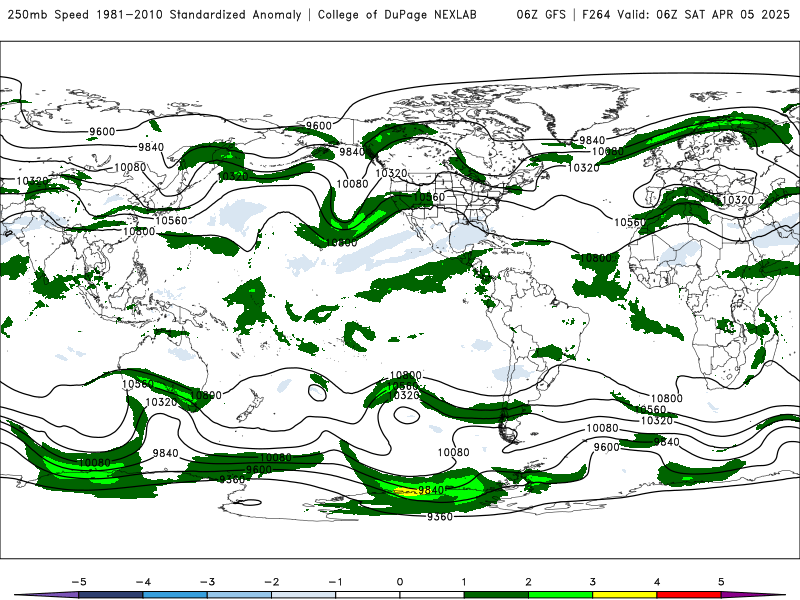Click the 10800 contour label over western Africa
The width and height of the screenshot is (800, 600).
pos(595,258)
